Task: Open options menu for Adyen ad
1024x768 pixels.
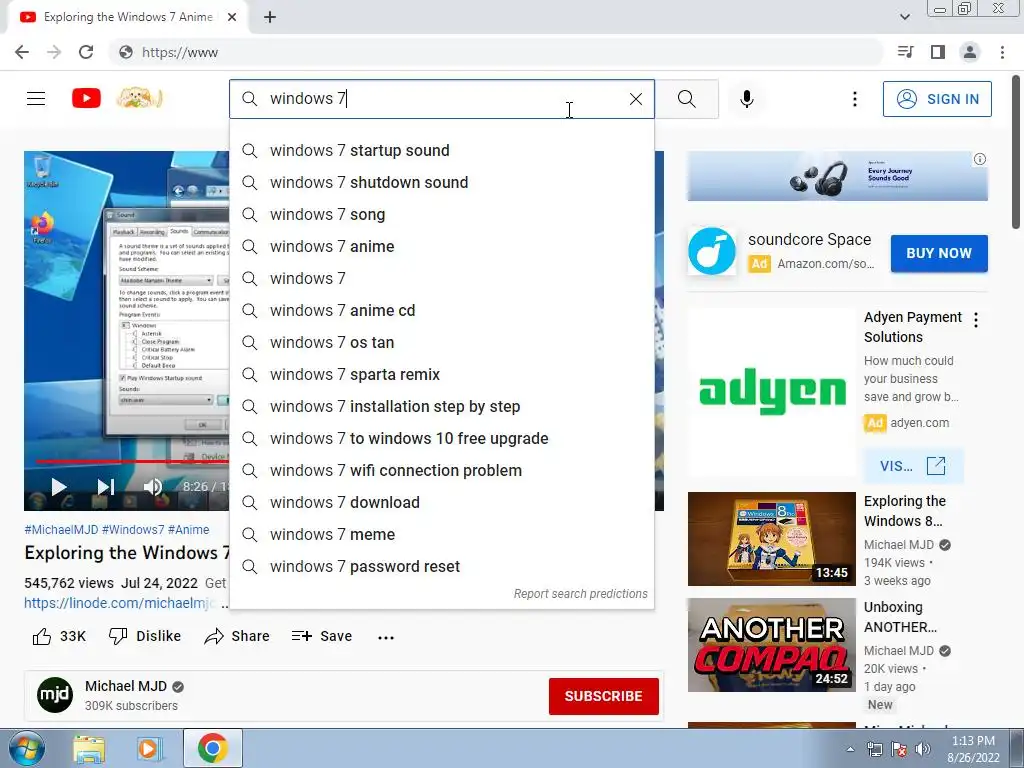Action: pos(976,320)
